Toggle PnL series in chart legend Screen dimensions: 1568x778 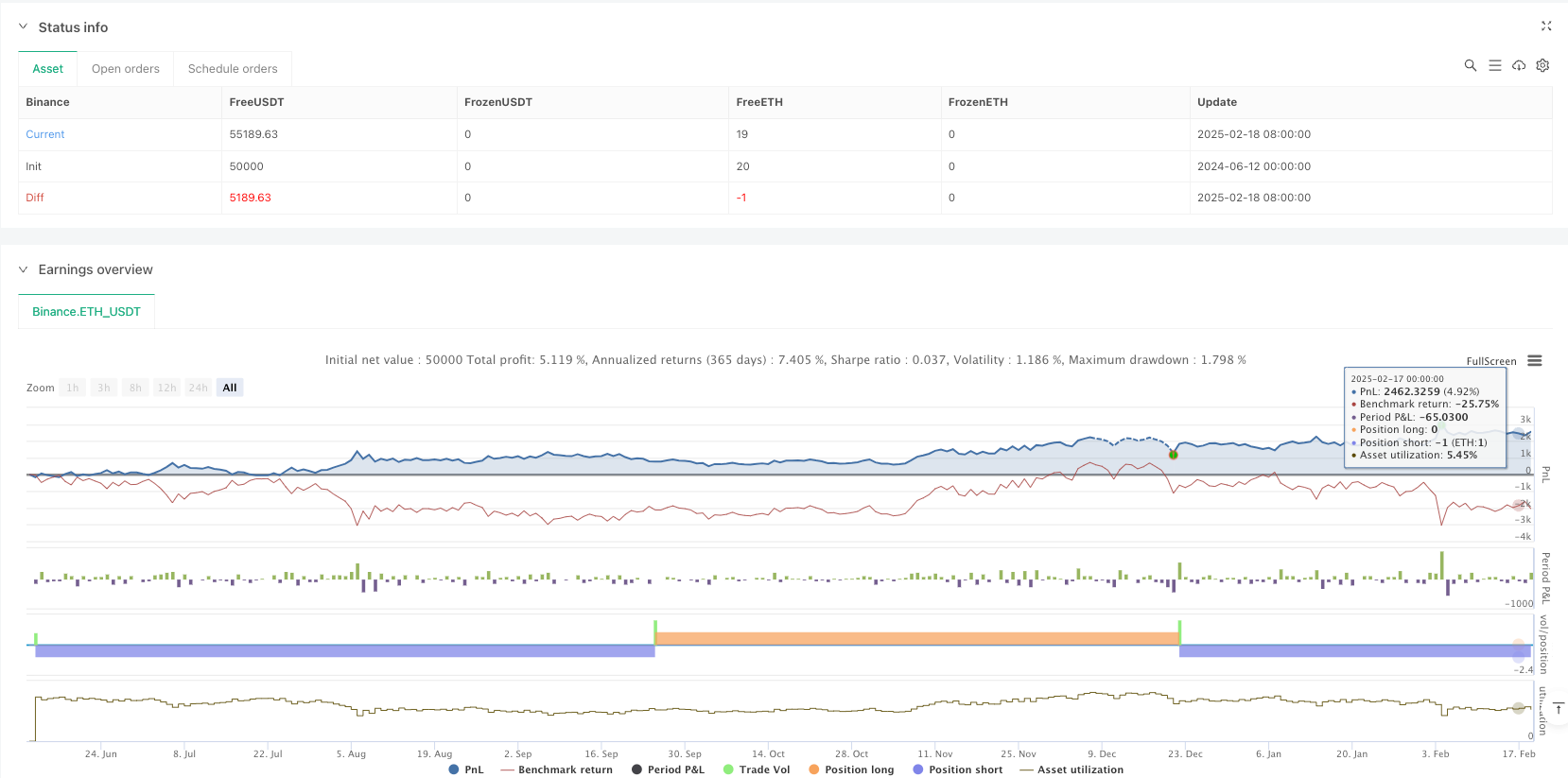click(x=465, y=769)
